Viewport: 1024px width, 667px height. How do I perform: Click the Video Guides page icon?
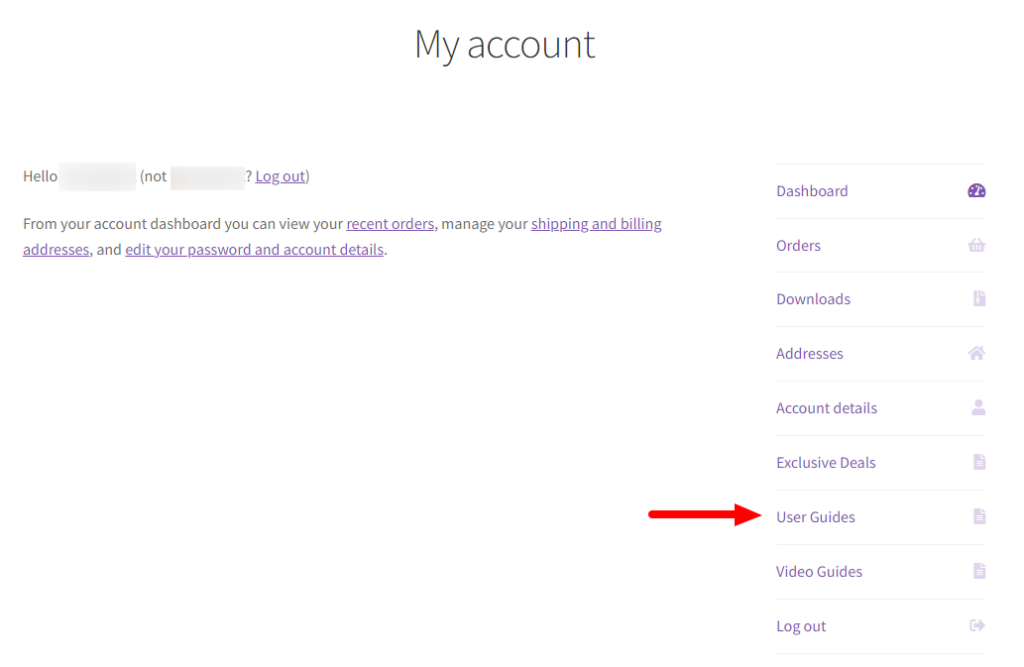tap(978, 571)
